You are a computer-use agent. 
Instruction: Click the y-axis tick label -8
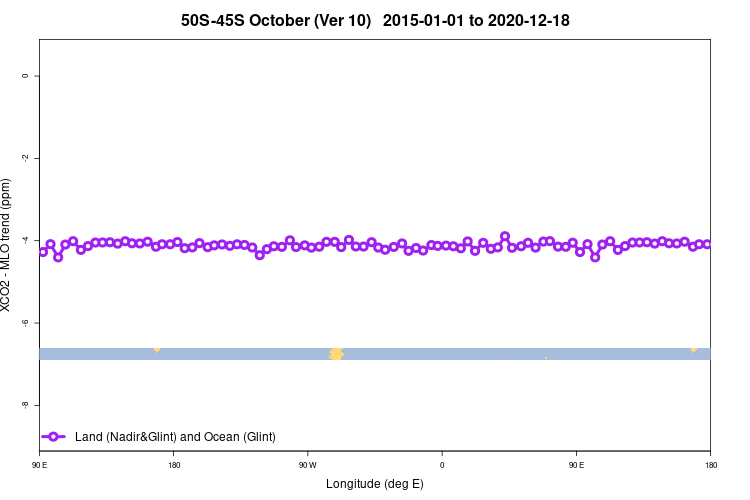(x=25, y=405)
